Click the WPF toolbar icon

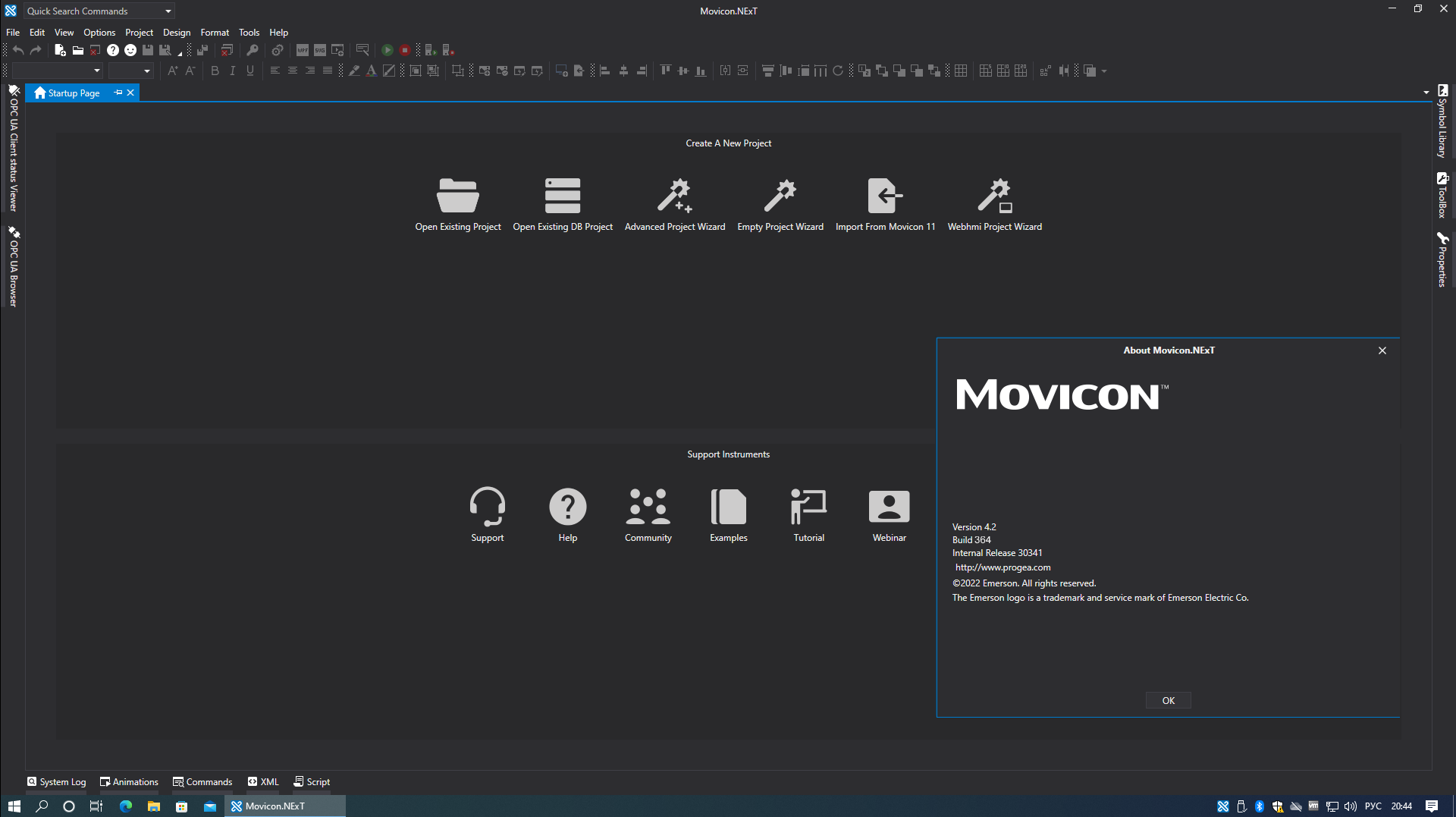(303, 50)
